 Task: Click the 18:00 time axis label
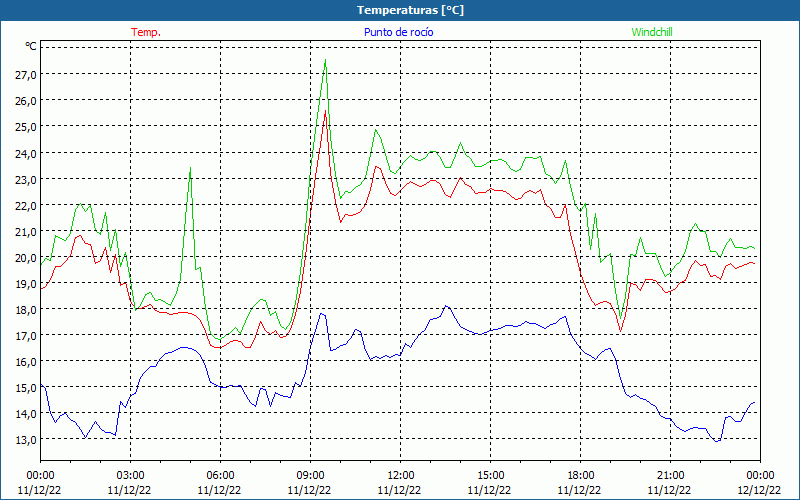click(x=580, y=476)
